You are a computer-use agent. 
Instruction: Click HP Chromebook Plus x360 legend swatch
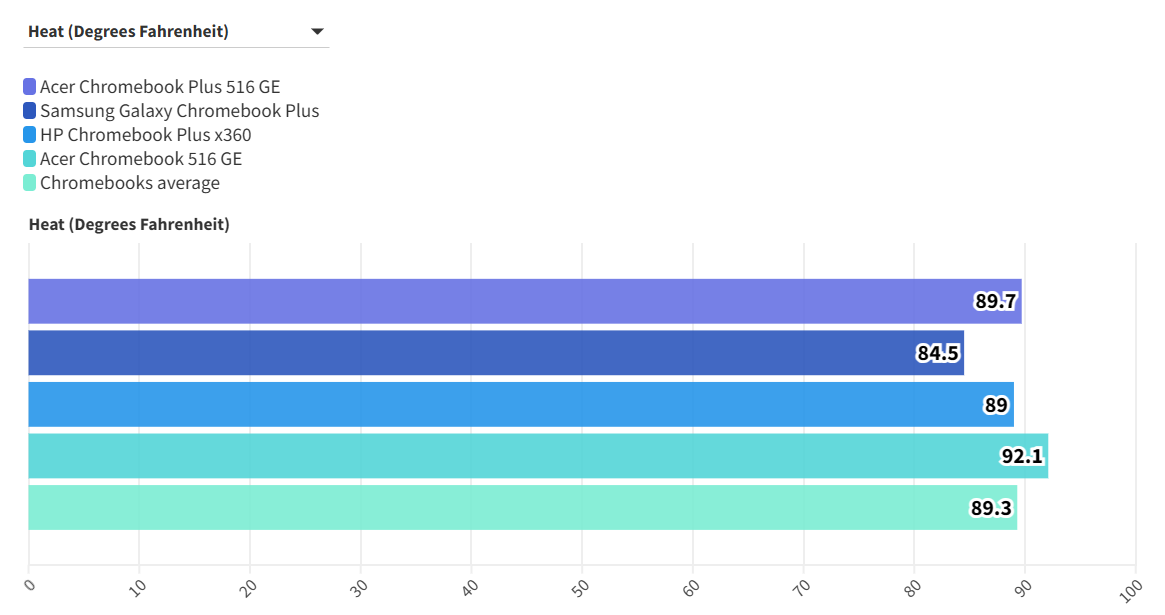click(x=30, y=135)
